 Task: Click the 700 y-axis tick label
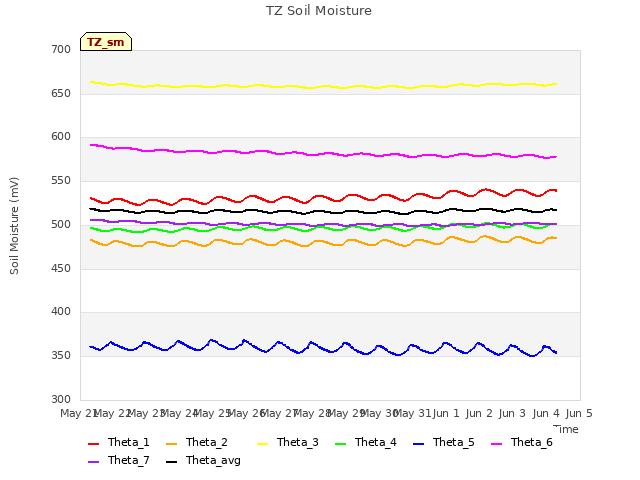61,49
